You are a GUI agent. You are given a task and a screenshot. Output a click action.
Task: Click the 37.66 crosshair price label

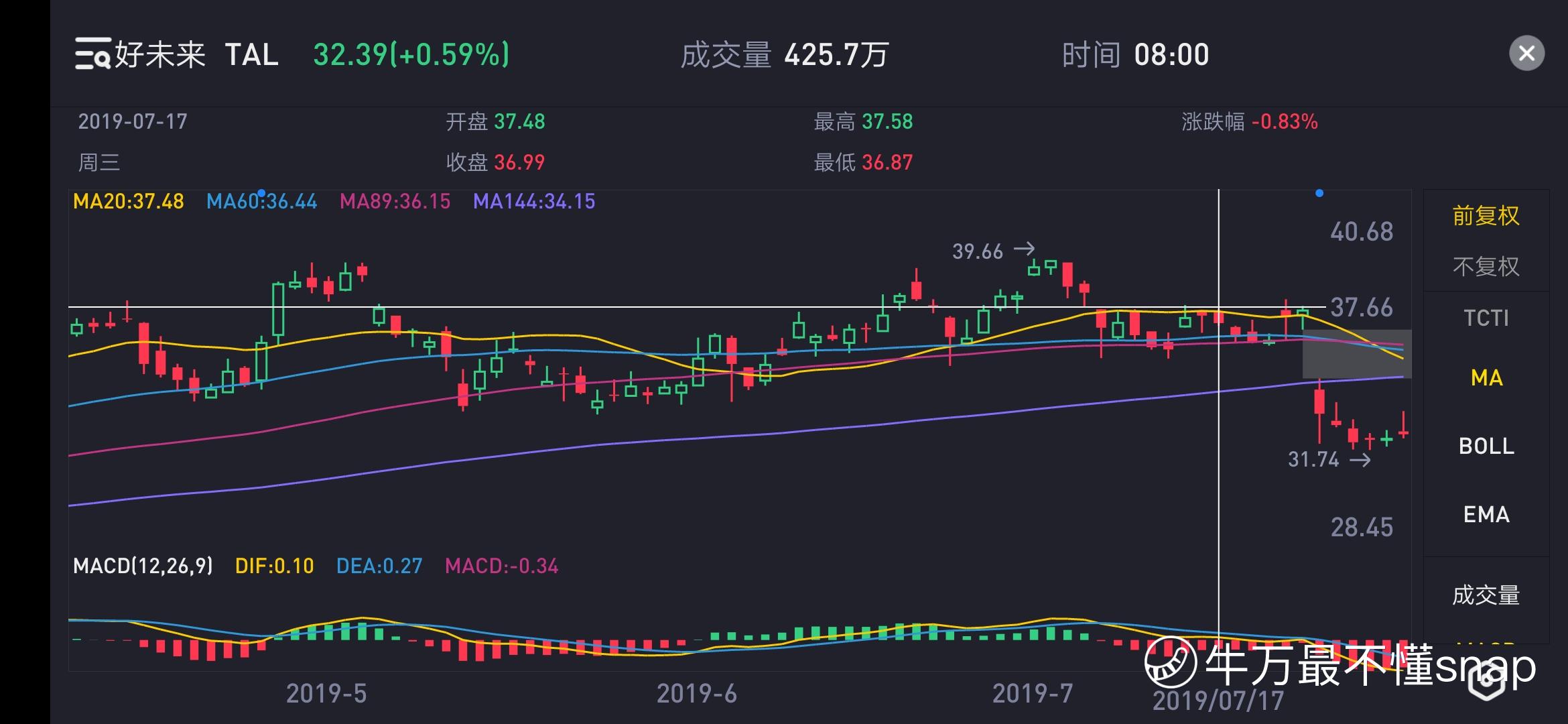tap(1361, 308)
